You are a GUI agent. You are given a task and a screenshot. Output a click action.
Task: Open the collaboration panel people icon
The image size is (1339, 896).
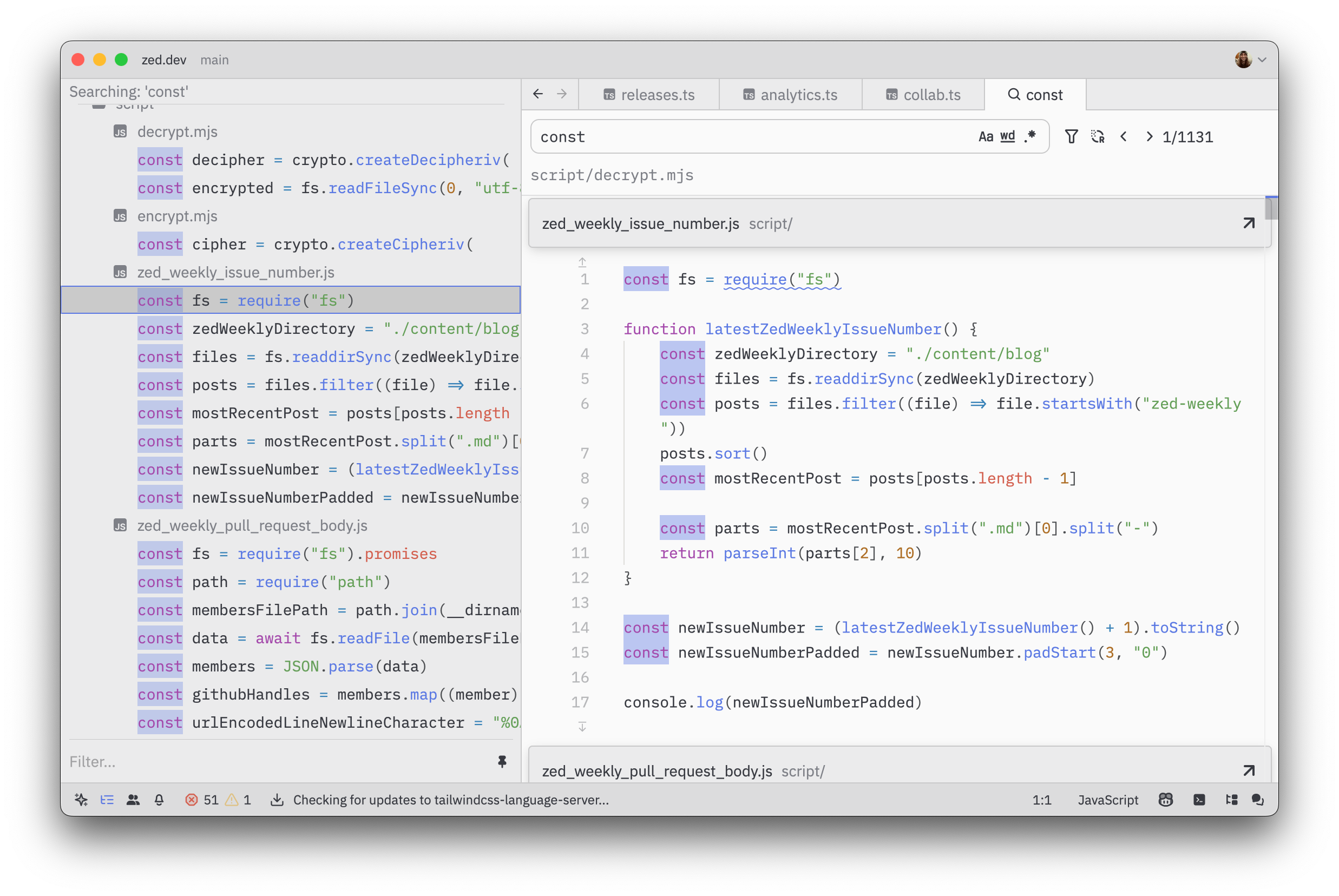pyautogui.click(x=133, y=800)
